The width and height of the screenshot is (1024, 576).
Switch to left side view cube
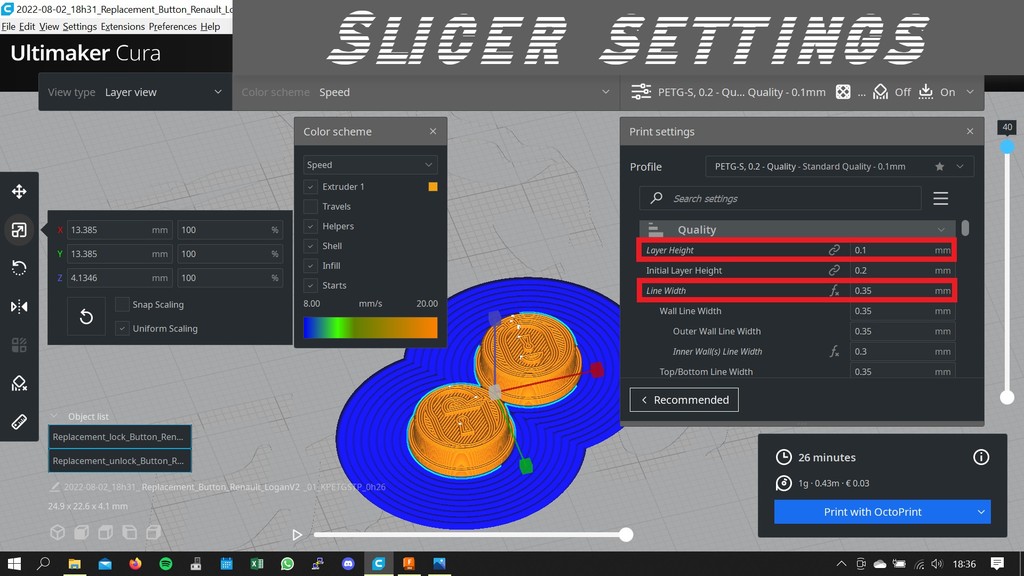(x=129, y=532)
